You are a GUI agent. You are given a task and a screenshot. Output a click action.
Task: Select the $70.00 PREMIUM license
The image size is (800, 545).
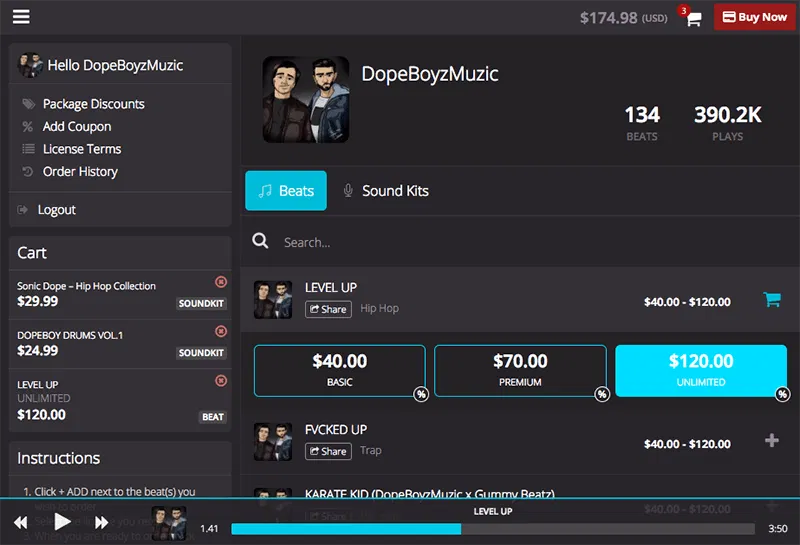pos(520,370)
